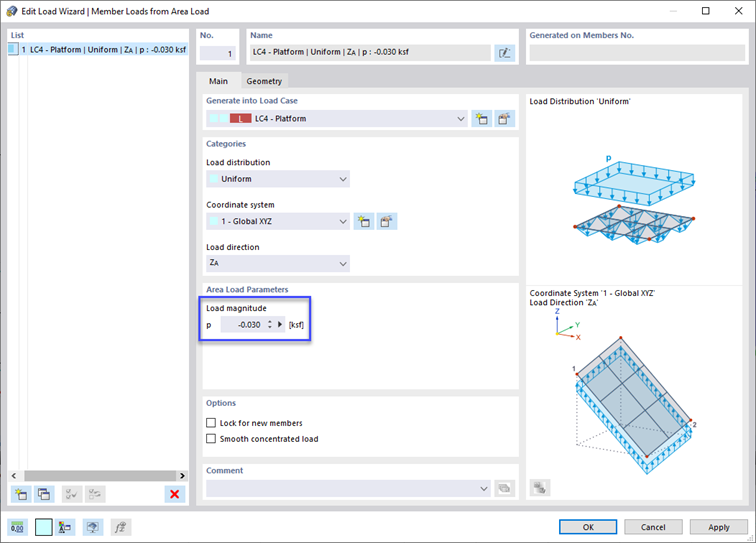Toggle Lock for new members checkbox
The height and width of the screenshot is (543, 756).
click(211, 423)
